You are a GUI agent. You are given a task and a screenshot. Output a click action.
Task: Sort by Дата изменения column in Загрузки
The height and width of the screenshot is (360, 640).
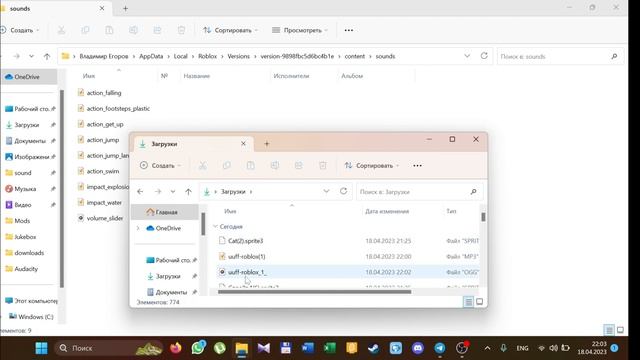point(387,211)
